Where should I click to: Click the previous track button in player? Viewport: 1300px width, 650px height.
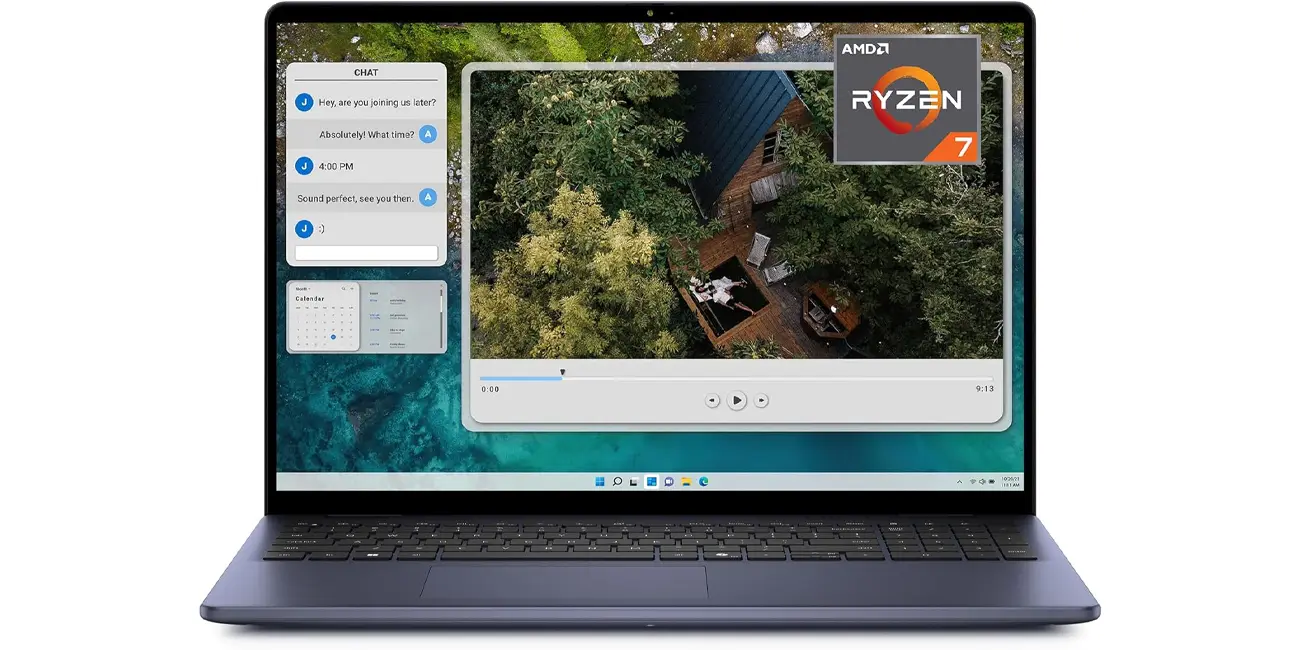[712, 400]
